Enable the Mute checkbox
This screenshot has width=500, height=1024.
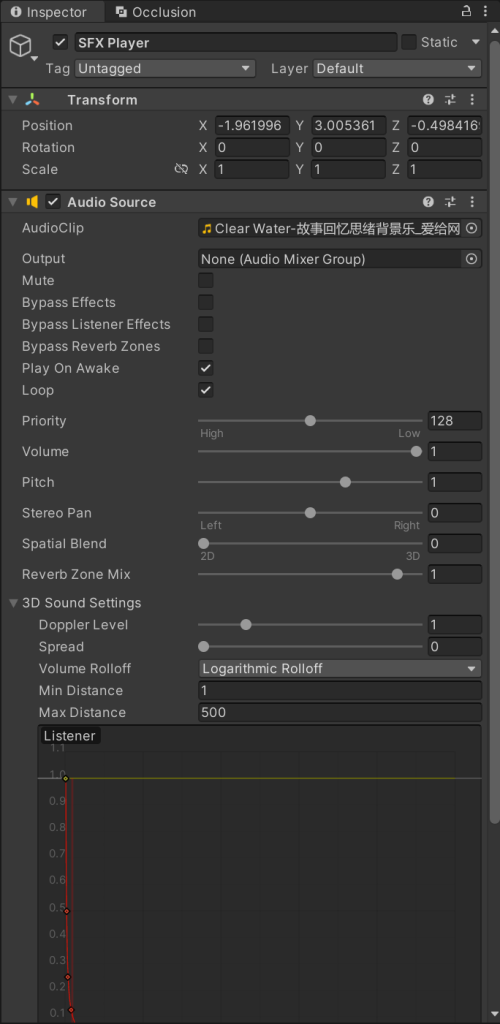206,281
